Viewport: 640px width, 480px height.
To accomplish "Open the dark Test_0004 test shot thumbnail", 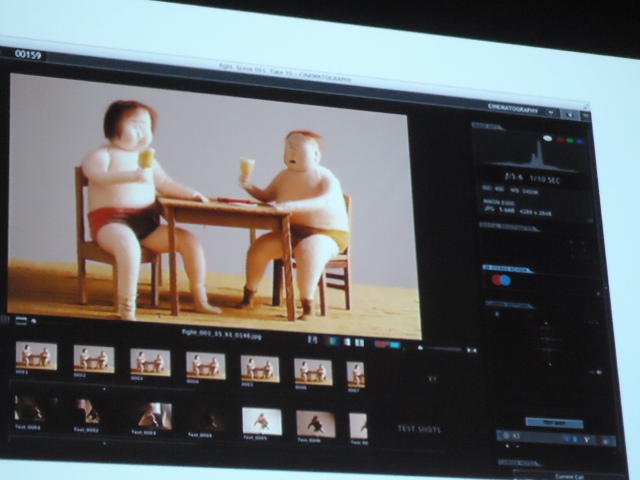I will (x=207, y=419).
